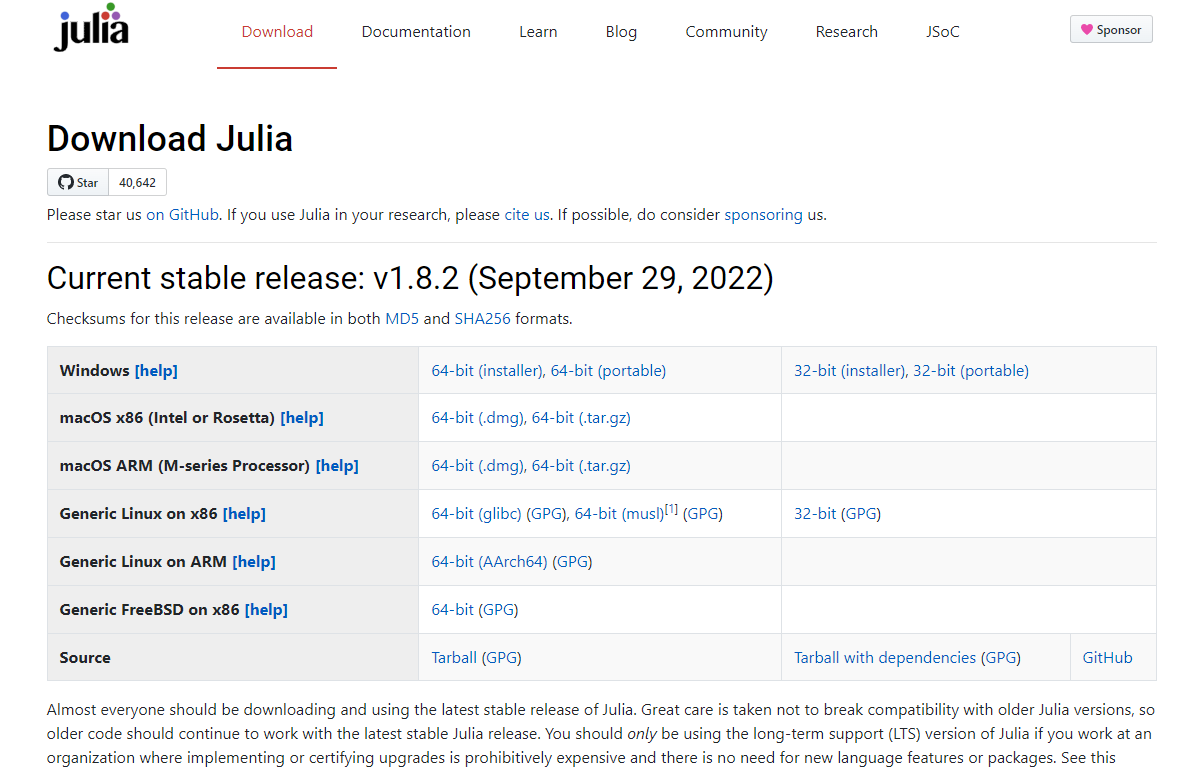Open Windows help link

(x=156, y=370)
